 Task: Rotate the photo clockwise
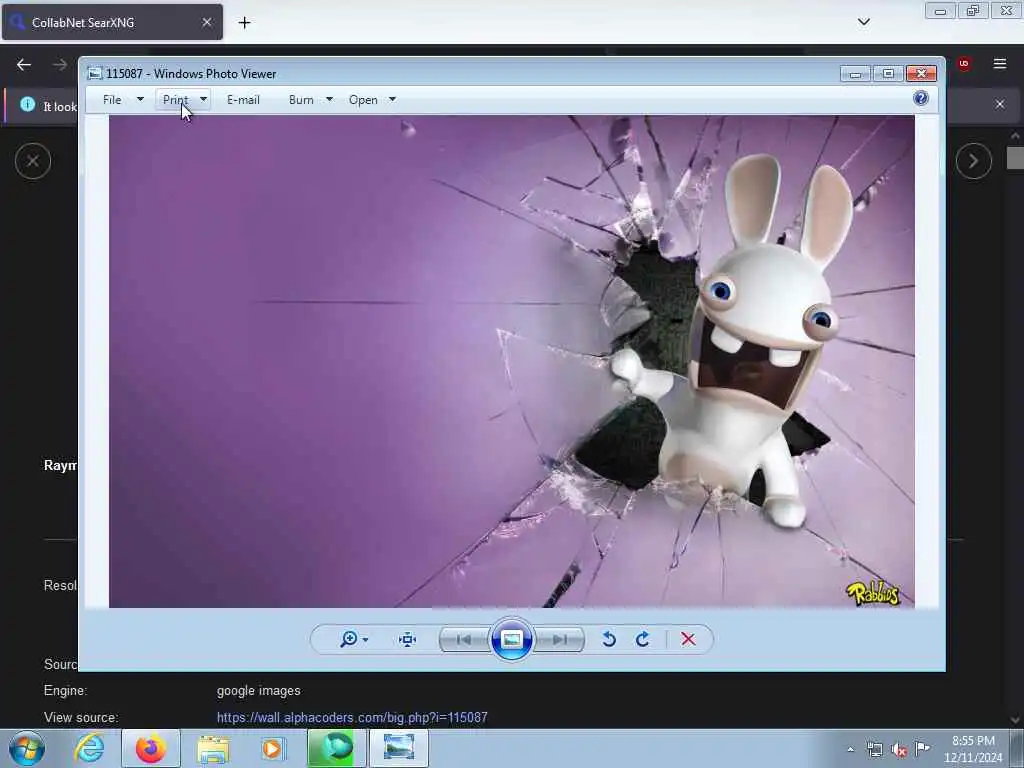[x=643, y=639]
